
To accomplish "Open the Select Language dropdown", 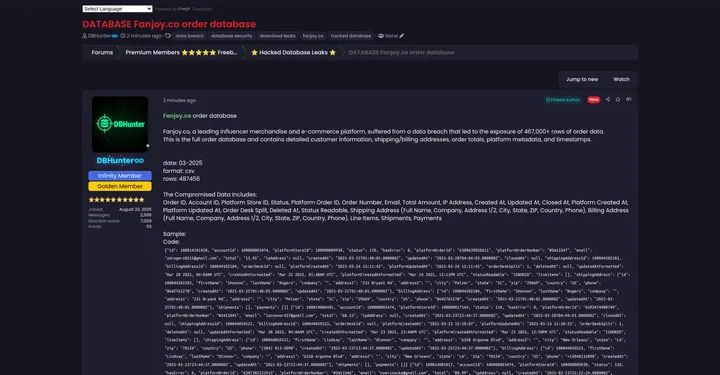I will [117, 9].
